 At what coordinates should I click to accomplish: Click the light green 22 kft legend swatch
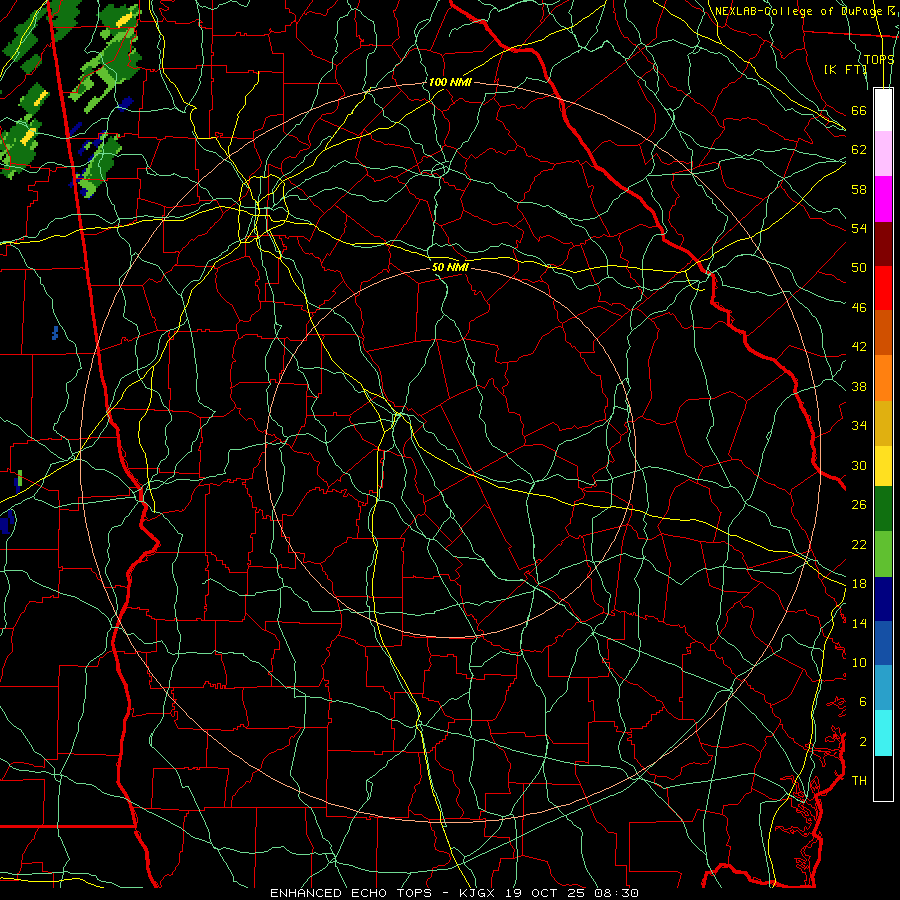pos(883,554)
